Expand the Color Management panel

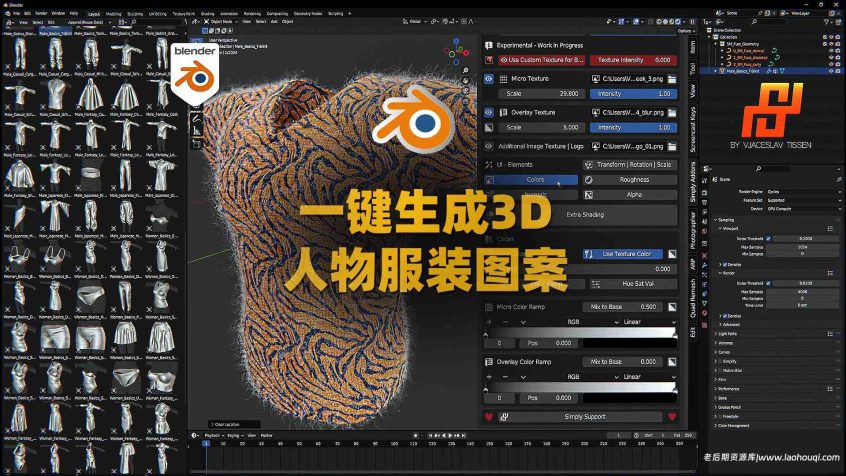[716, 425]
